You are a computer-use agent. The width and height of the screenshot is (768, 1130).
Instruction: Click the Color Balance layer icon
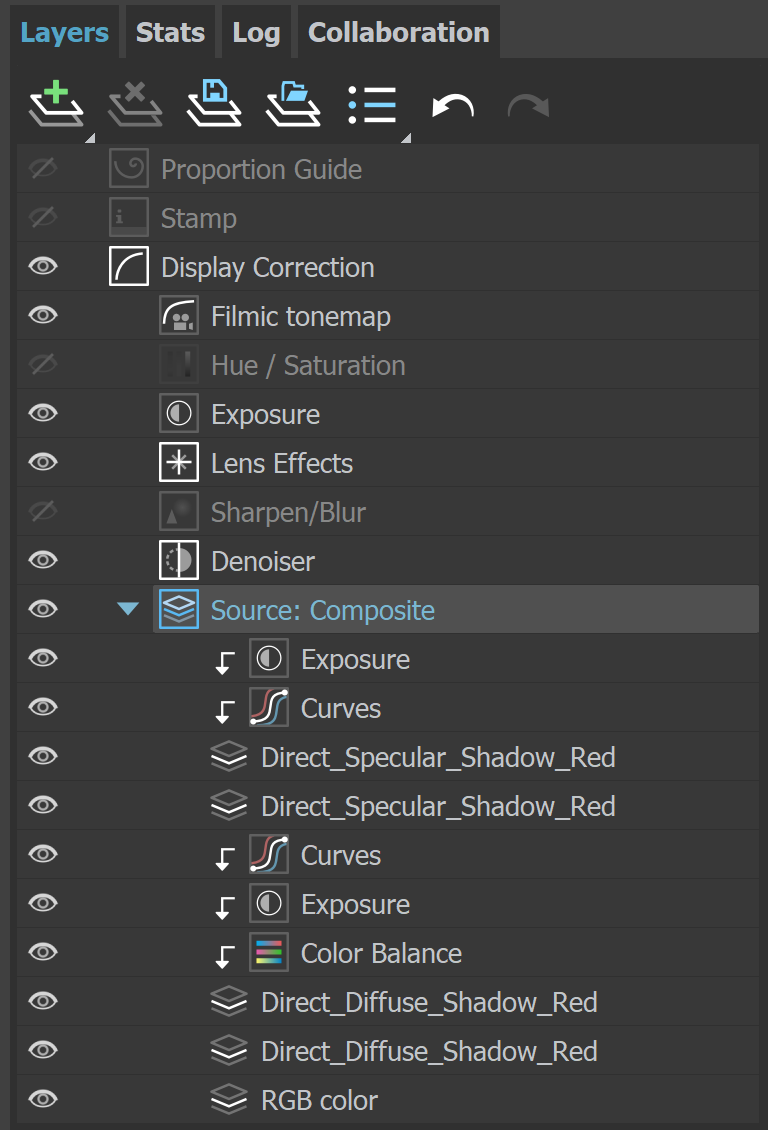pos(269,954)
